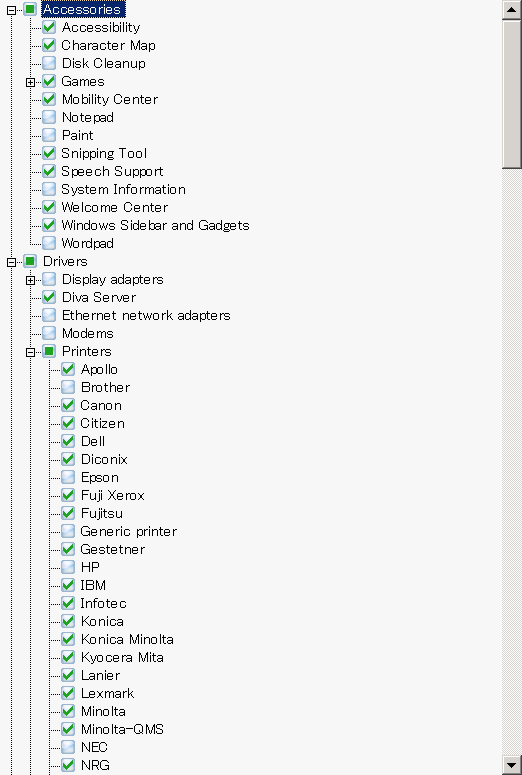Select the Diconix tree item label

(x=104, y=460)
